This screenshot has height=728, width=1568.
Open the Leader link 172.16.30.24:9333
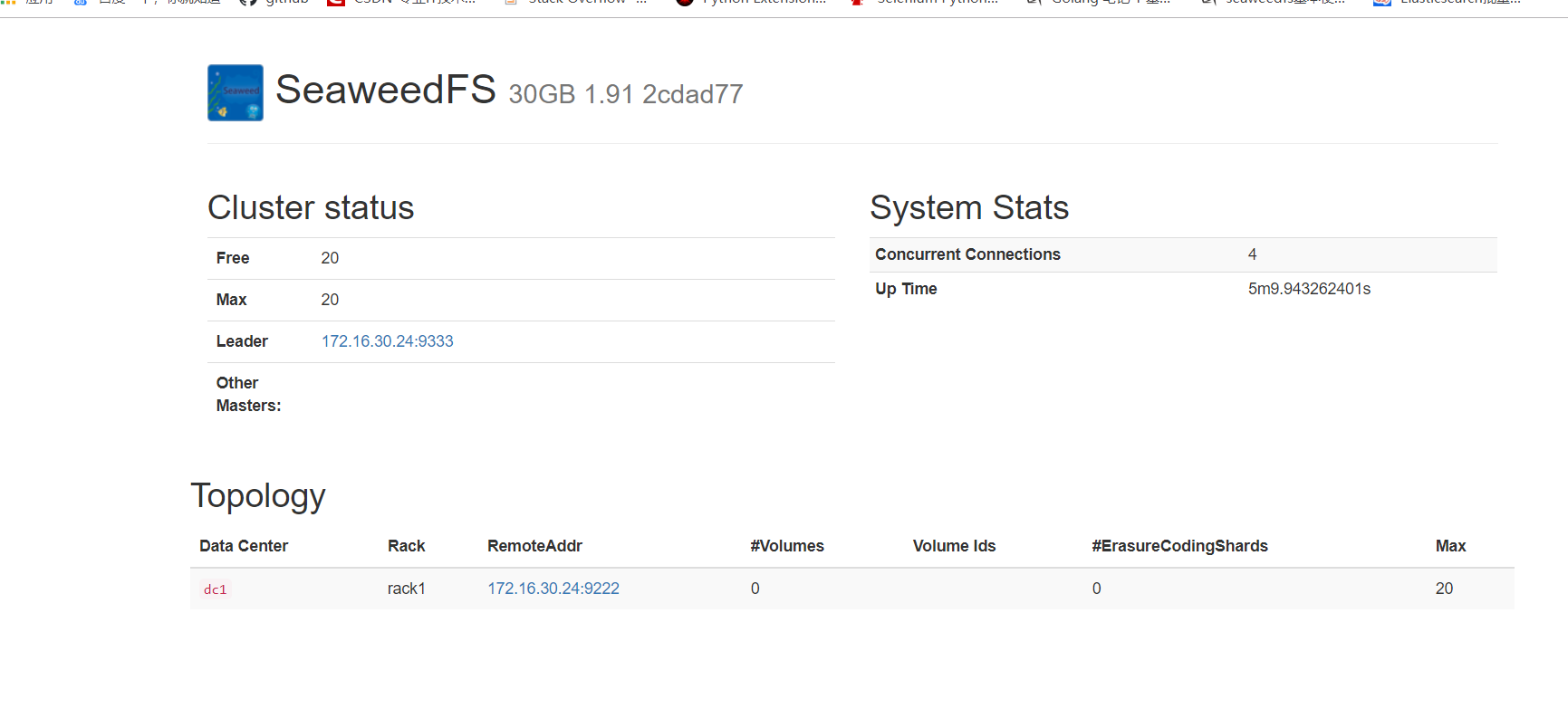click(x=387, y=341)
